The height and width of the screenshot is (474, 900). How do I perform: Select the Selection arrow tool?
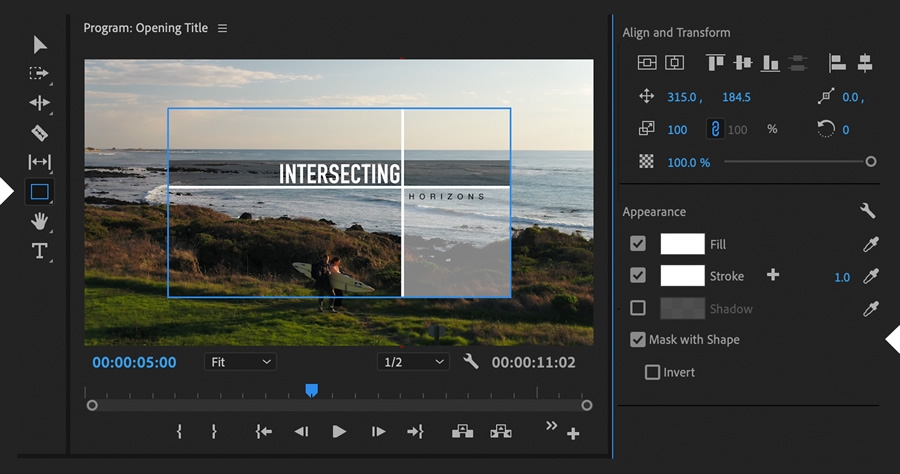[40, 44]
